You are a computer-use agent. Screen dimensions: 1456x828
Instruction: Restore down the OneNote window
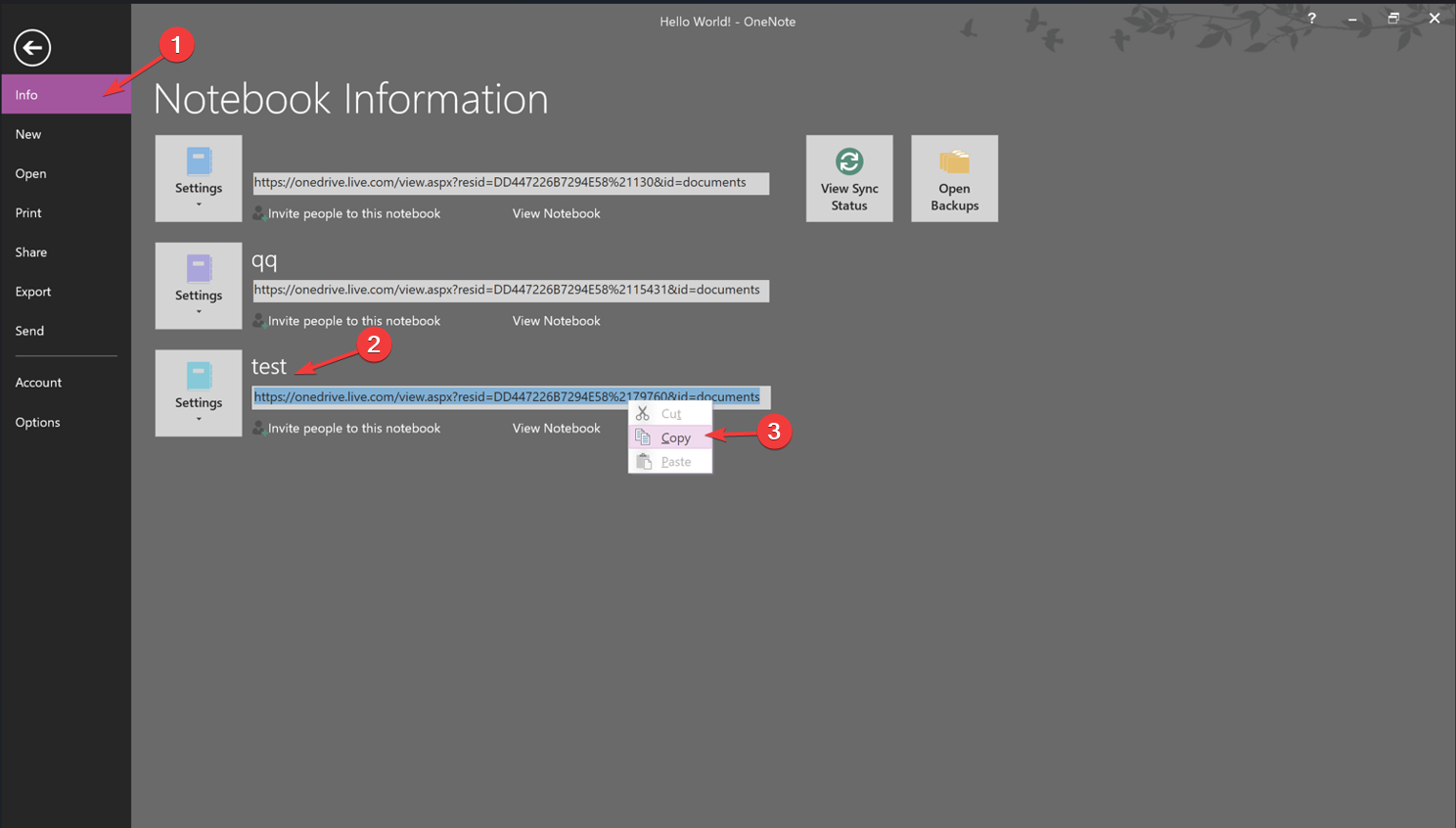pos(1393,19)
